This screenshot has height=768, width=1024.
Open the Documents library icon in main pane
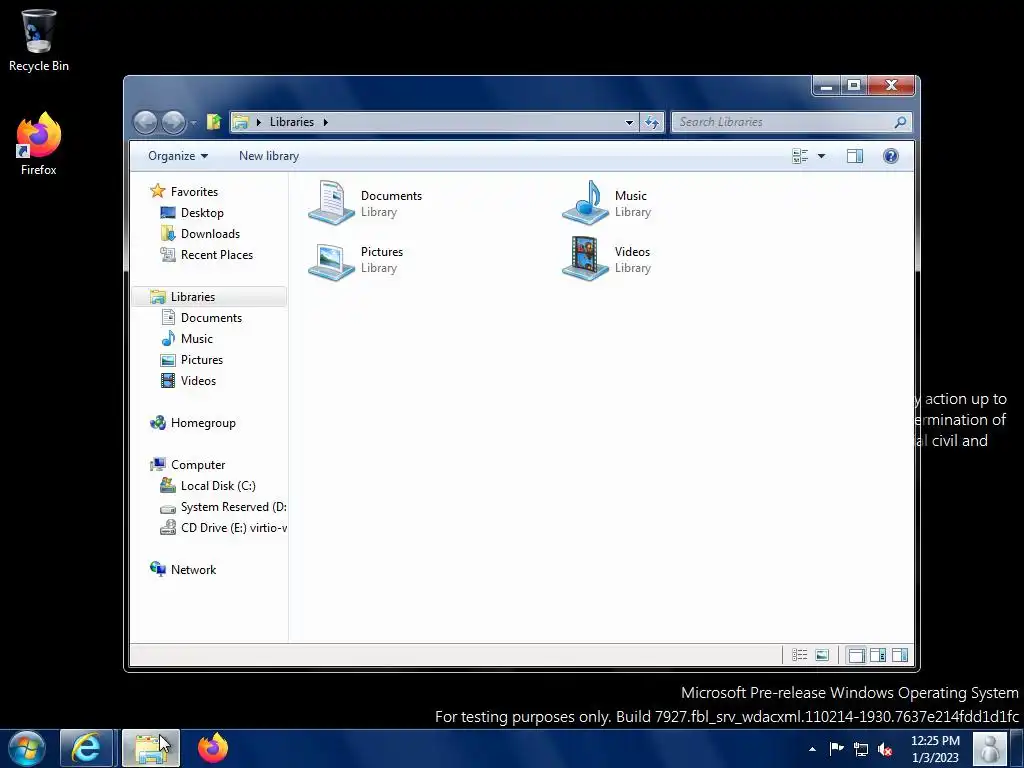332,203
